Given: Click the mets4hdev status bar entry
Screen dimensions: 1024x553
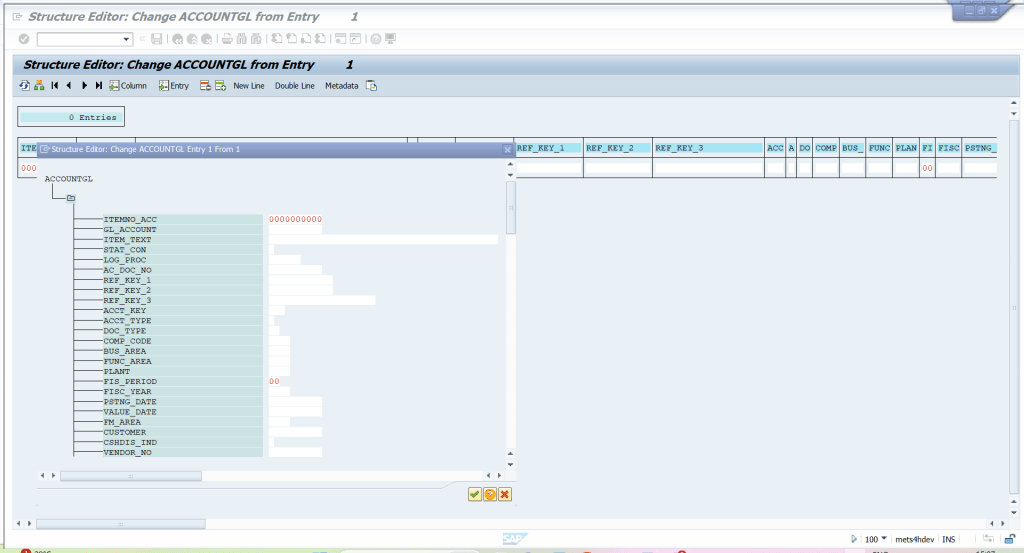Looking at the screenshot, I should pos(914,539).
